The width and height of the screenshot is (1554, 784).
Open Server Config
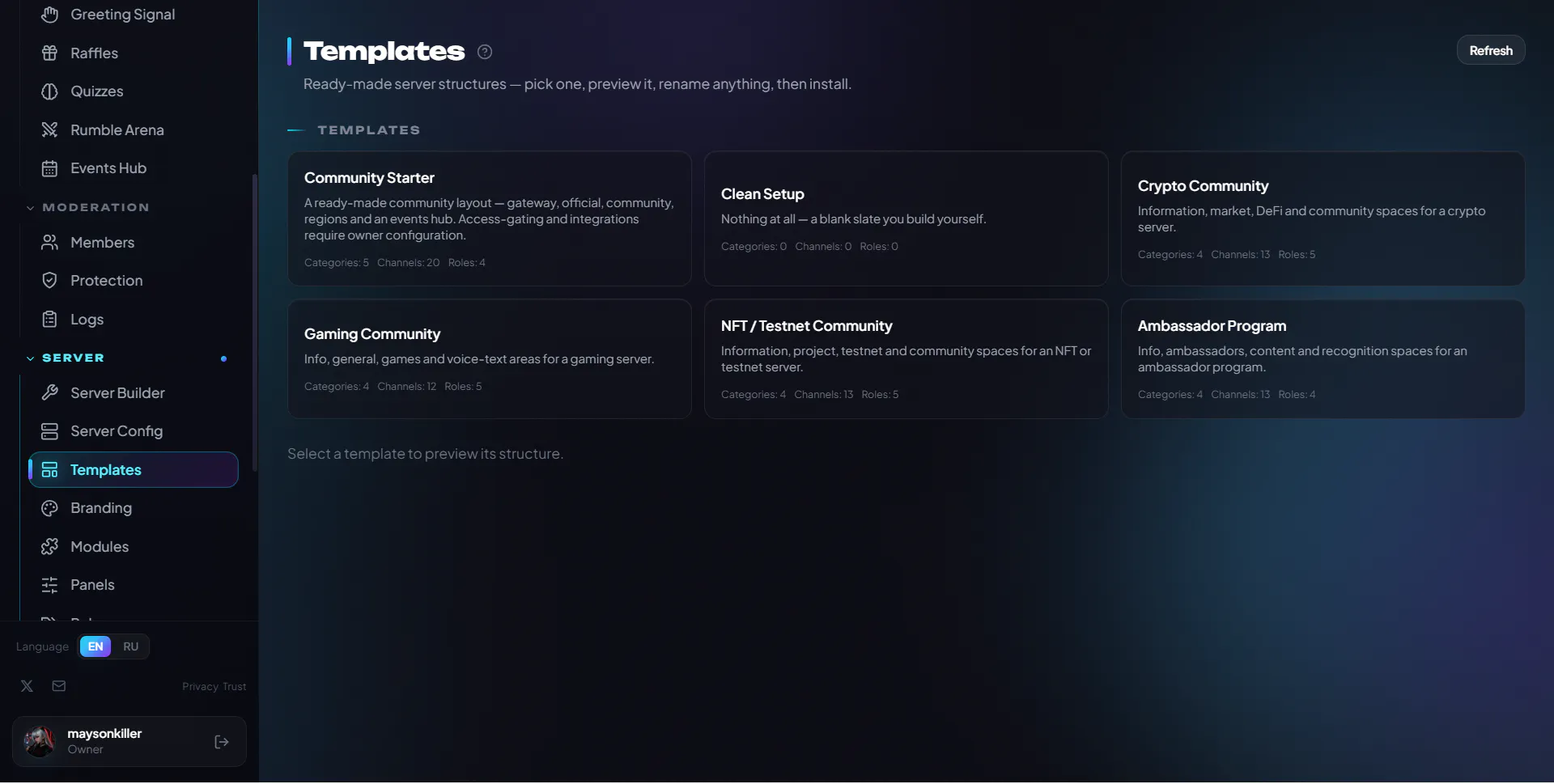click(134, 431)
